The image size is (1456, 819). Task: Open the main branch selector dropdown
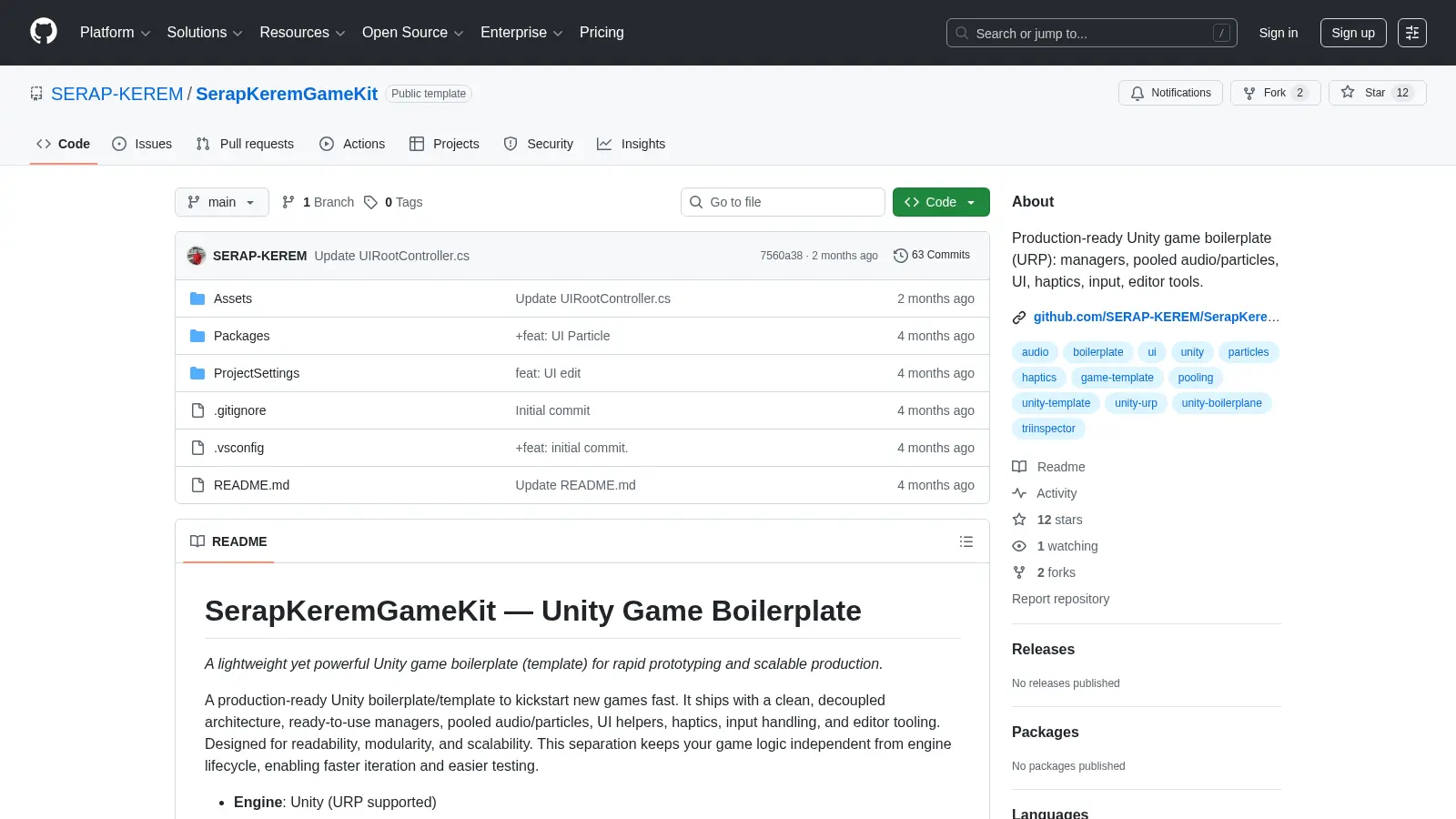222,202
